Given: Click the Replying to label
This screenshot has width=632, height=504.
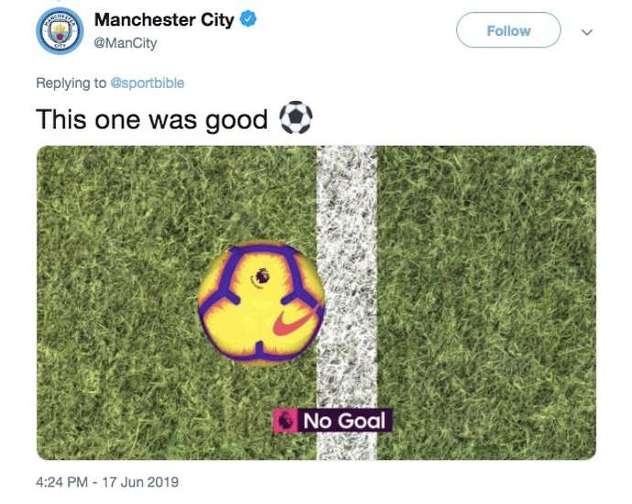Looking at the screenshot, I should (x=71, y=83).
